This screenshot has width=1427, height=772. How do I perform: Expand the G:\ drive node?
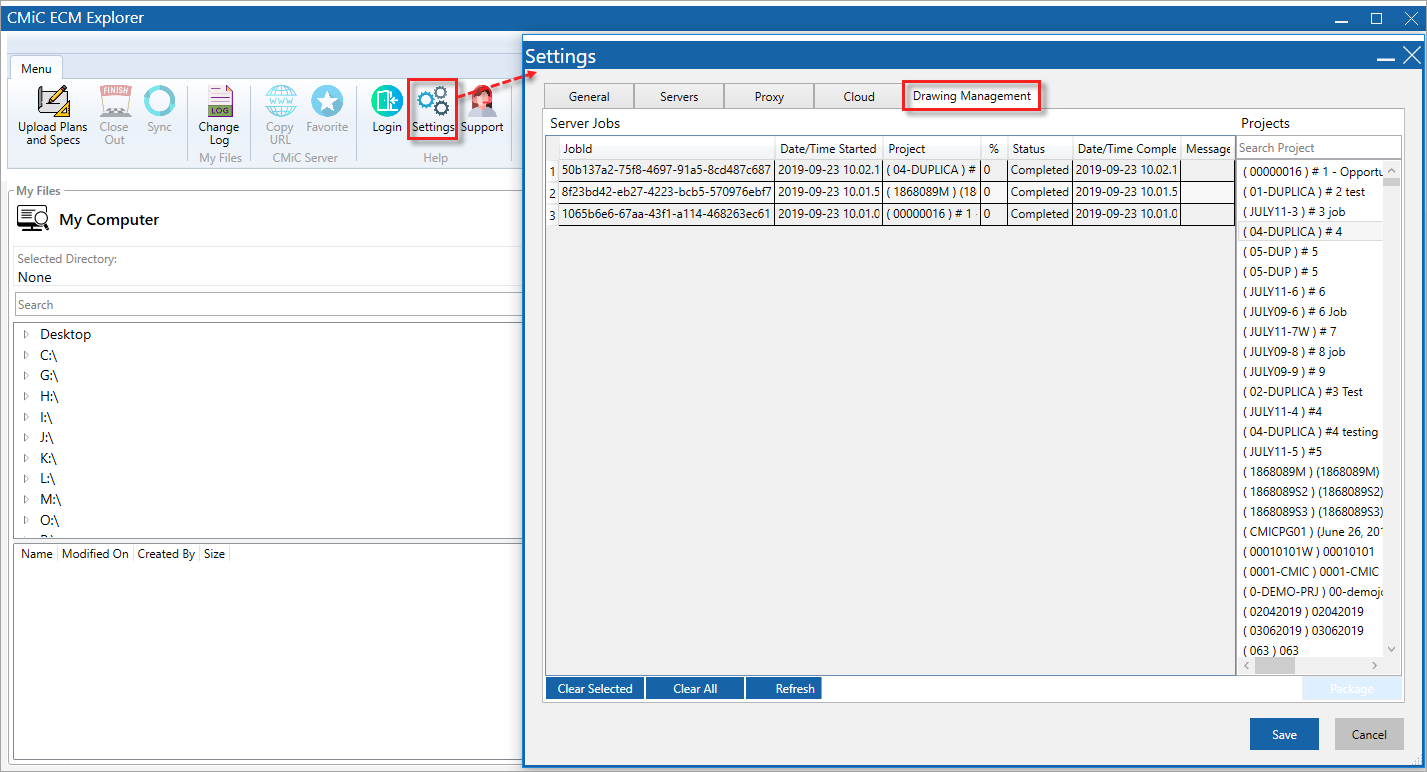click(x=28, y=375)
